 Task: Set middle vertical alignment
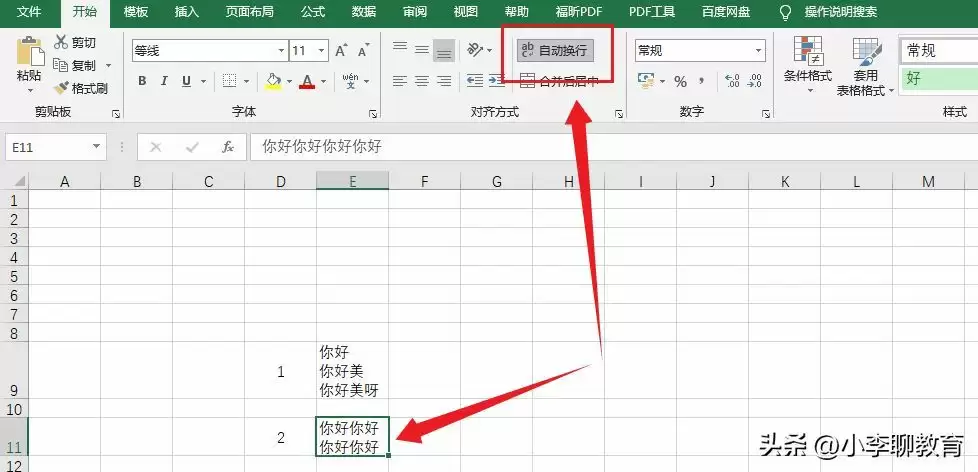422,50
